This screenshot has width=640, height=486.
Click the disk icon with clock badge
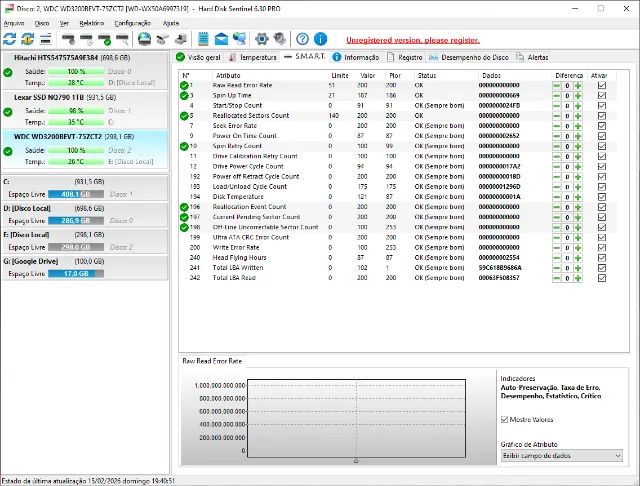click(x=87, y=39)
